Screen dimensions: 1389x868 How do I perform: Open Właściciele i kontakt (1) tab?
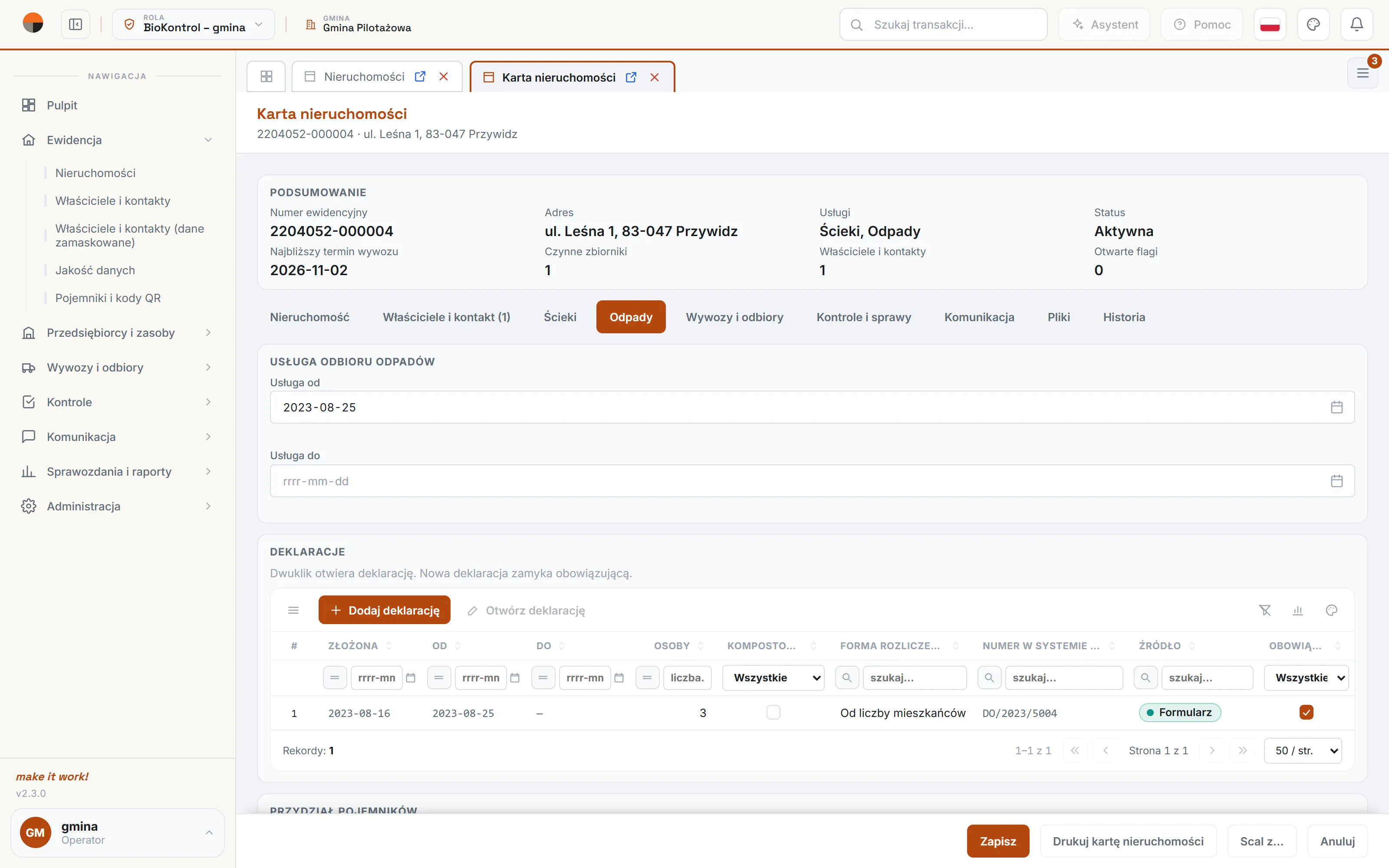[x=447, y=317]
